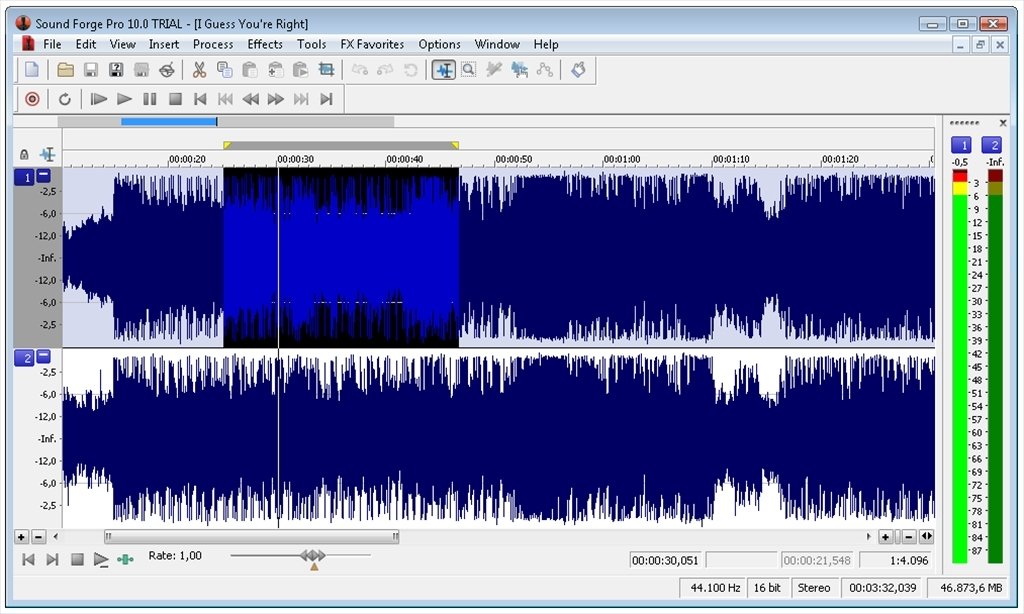The image size is (1024, 614).
Task: Select the Envelope tool
Action: pos(545,69)
